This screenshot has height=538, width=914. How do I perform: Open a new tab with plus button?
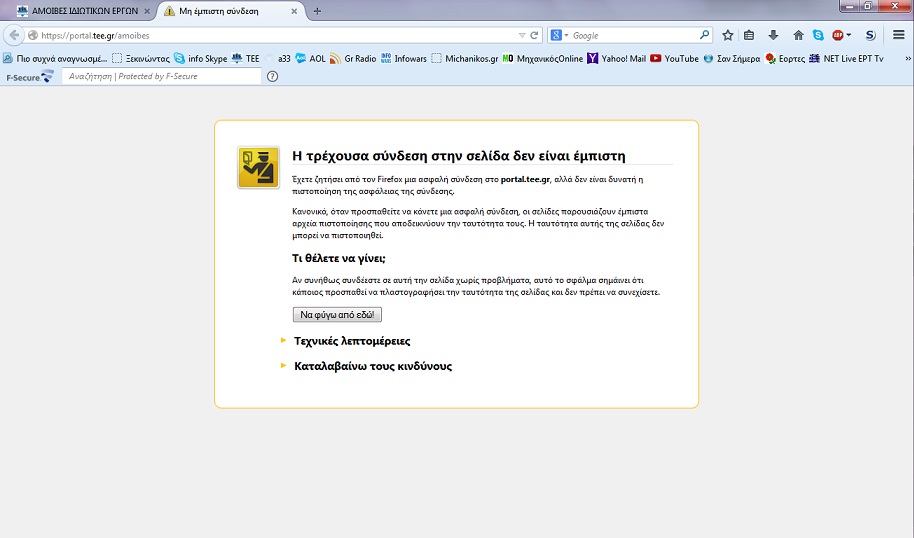(317, 11)
